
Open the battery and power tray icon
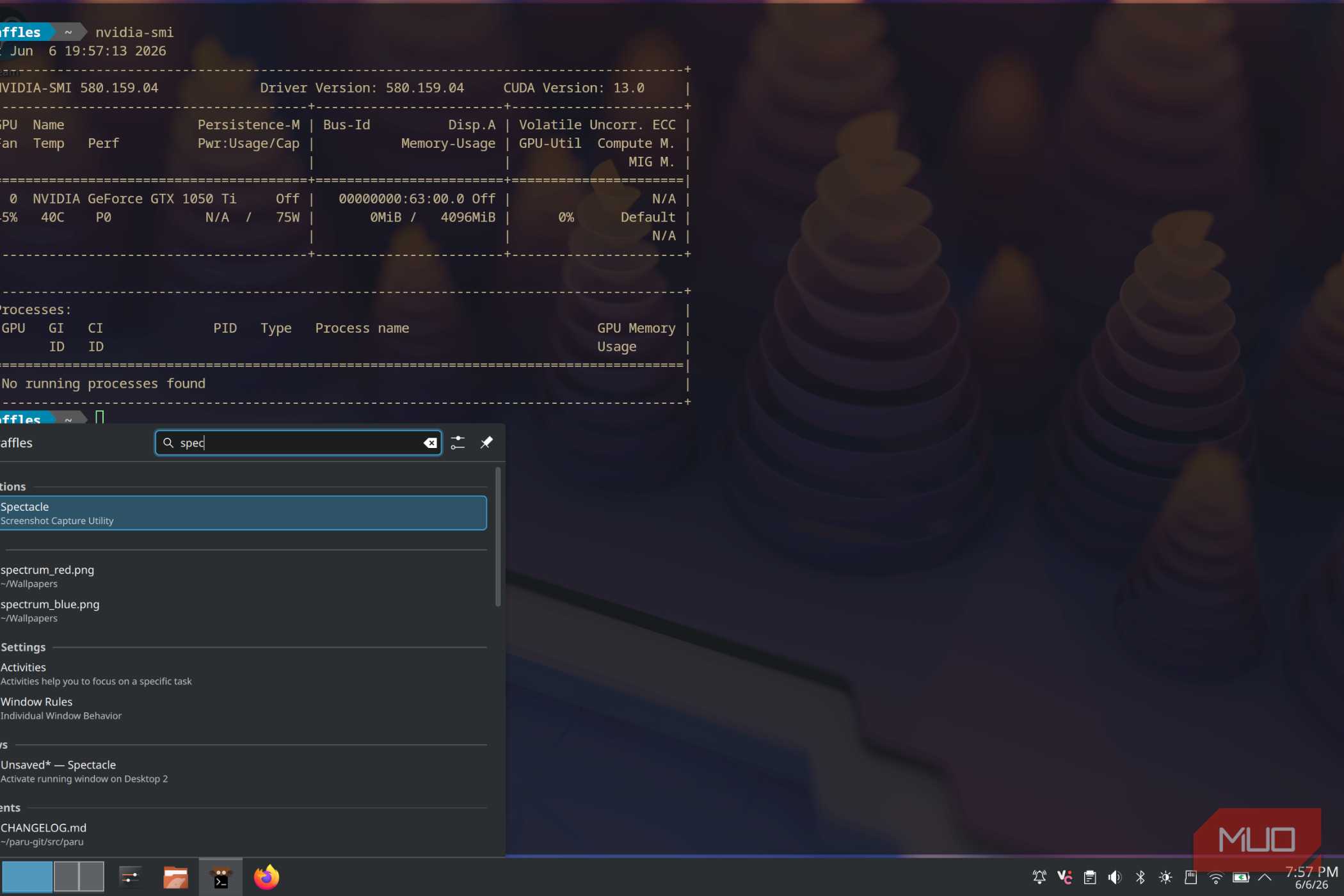tap(1241, 877)
